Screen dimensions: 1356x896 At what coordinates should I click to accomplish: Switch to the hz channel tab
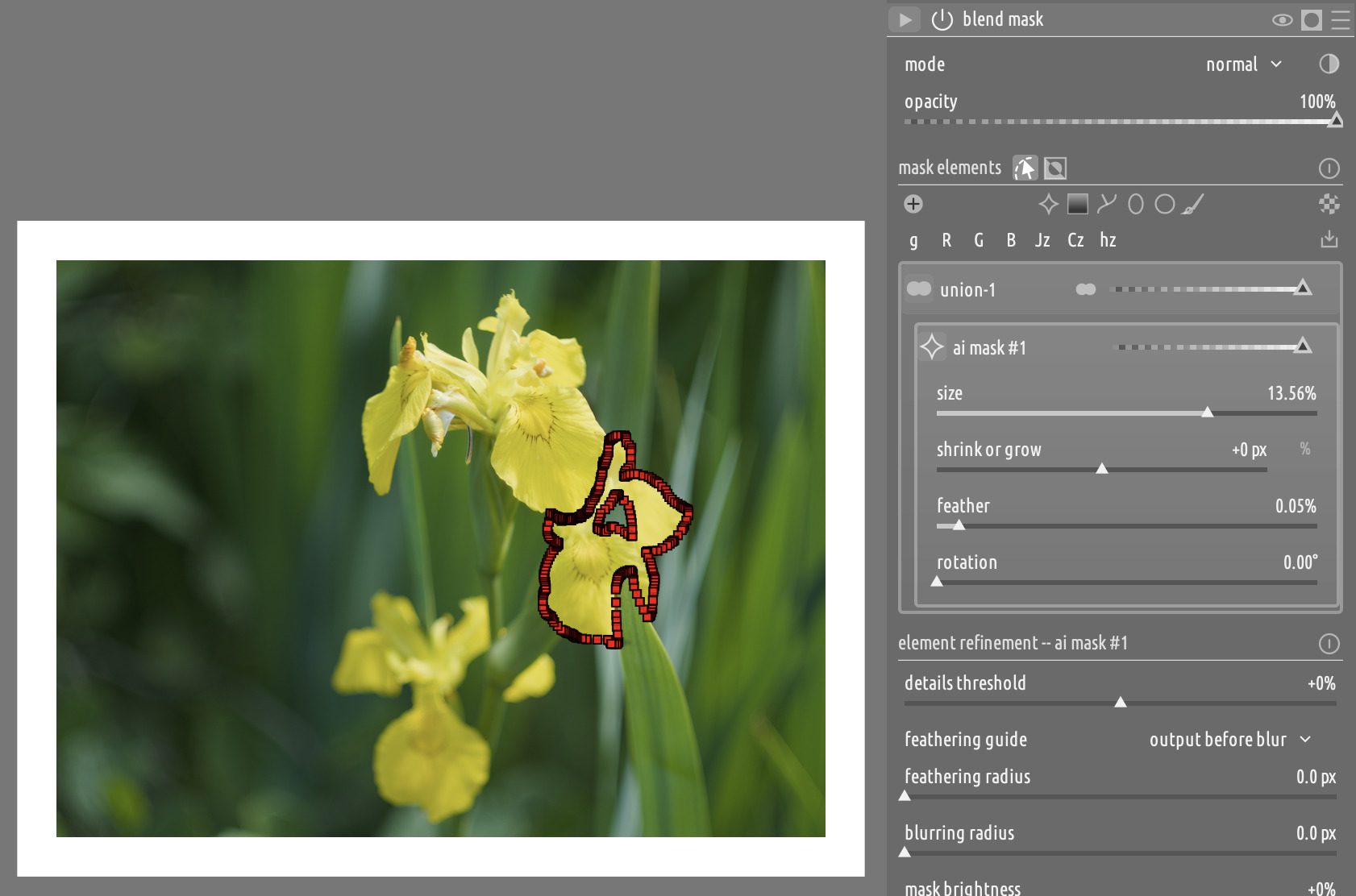coord(1109,240)
